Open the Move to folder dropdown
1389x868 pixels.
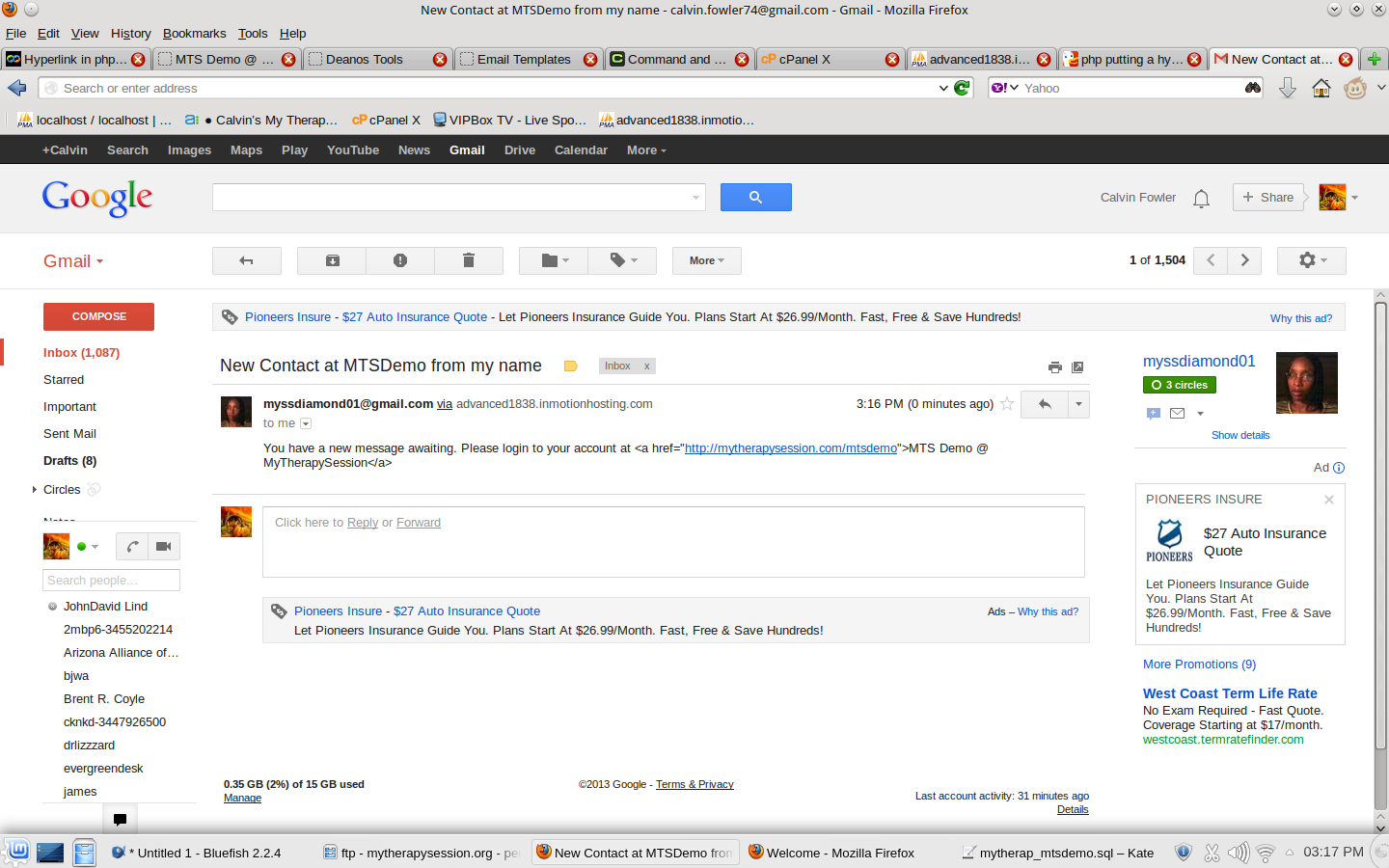(554, 260)
